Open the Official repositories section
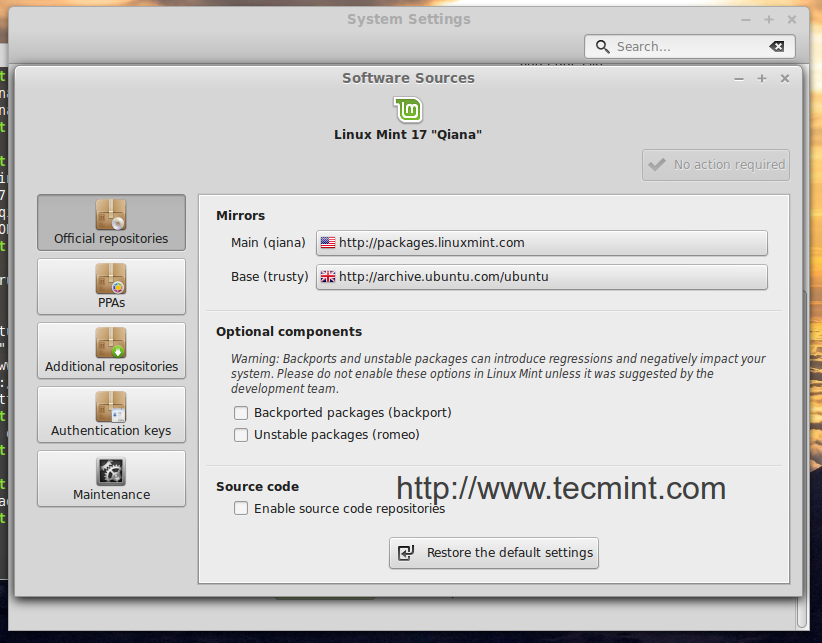The image size is (822, 643). tap(111, 222)
